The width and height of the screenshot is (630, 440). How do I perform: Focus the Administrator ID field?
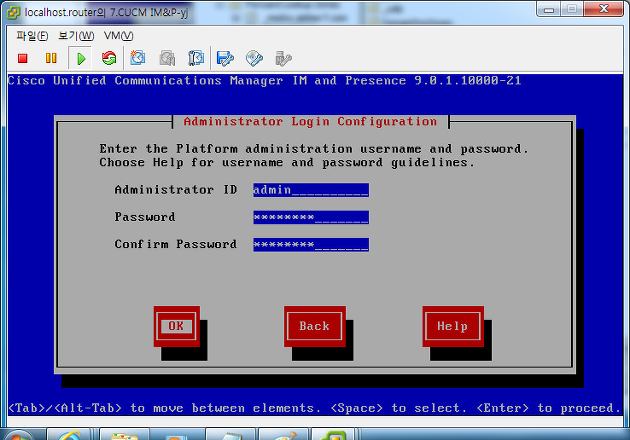(311, 190)
